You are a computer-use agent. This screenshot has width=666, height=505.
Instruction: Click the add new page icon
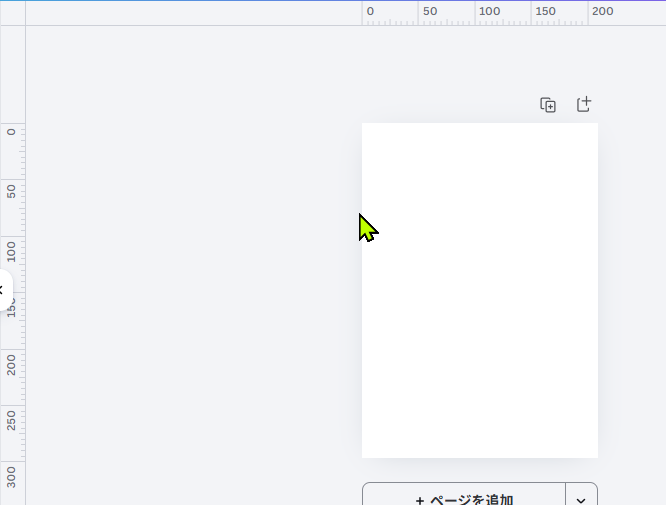tap(584, 104)
